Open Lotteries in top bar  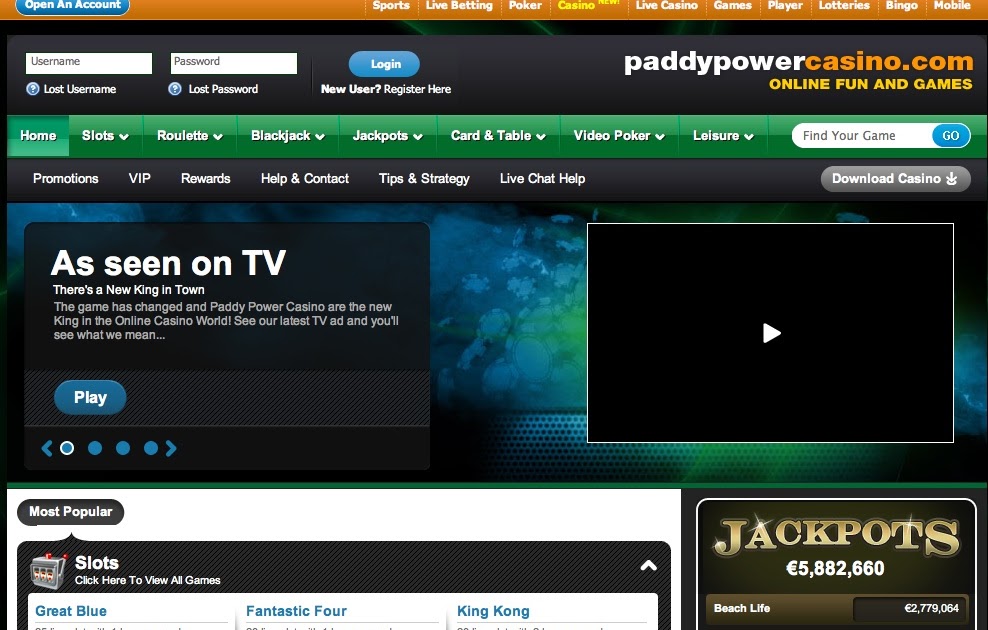pos(844,6)
